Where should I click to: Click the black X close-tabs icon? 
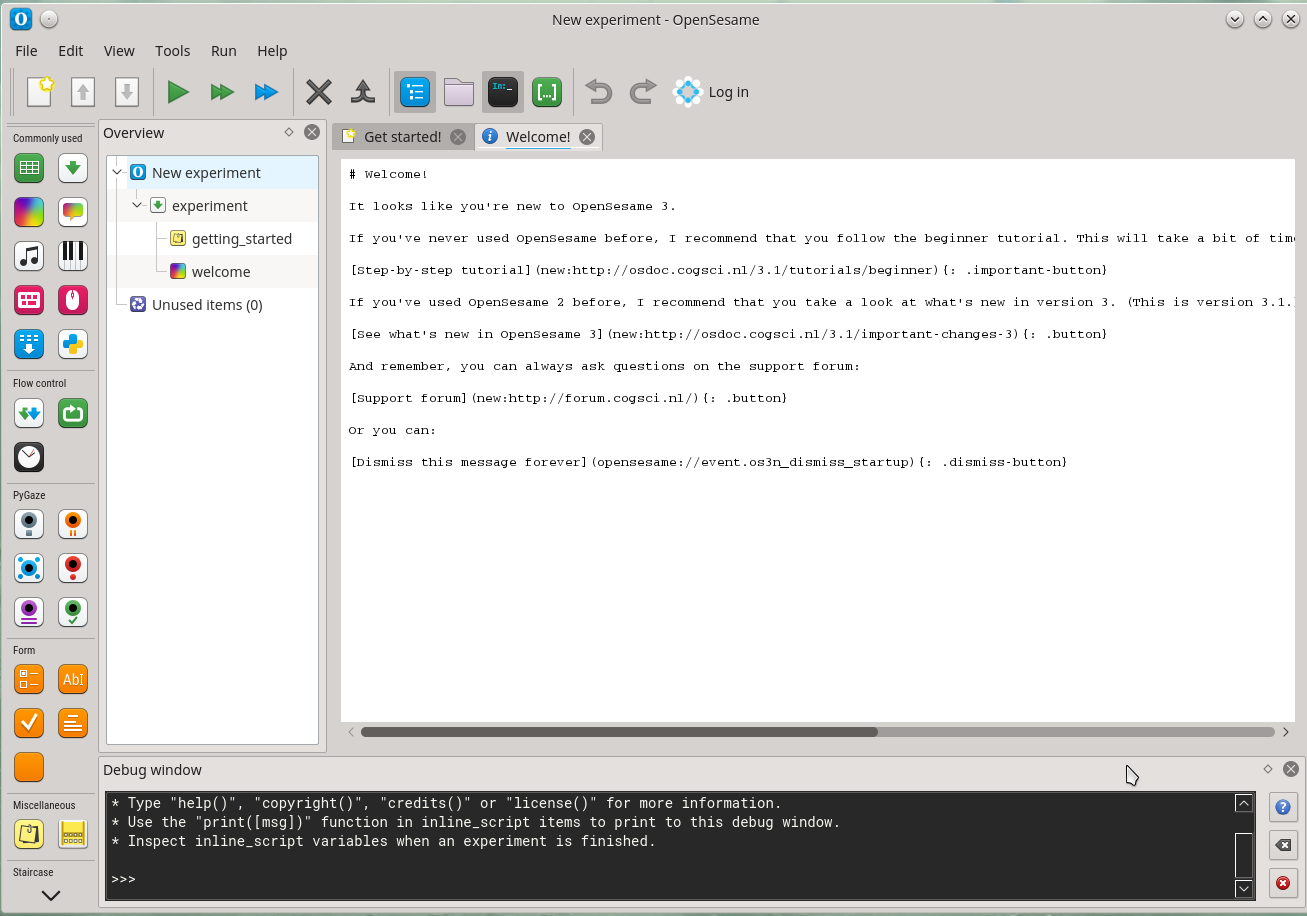tap(319, 92)
